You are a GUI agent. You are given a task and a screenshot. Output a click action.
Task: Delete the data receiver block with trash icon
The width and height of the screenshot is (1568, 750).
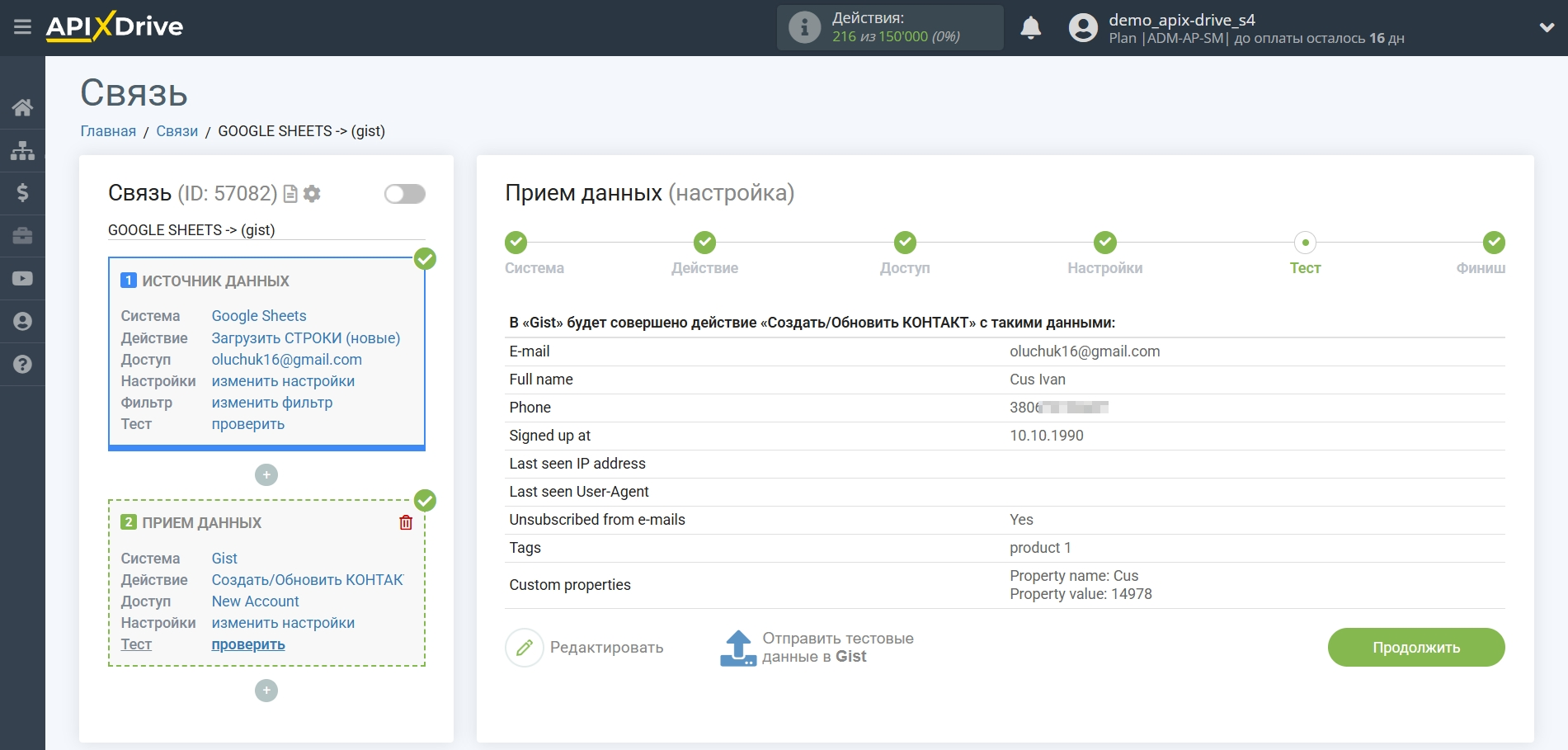click(x=406, y=522)
